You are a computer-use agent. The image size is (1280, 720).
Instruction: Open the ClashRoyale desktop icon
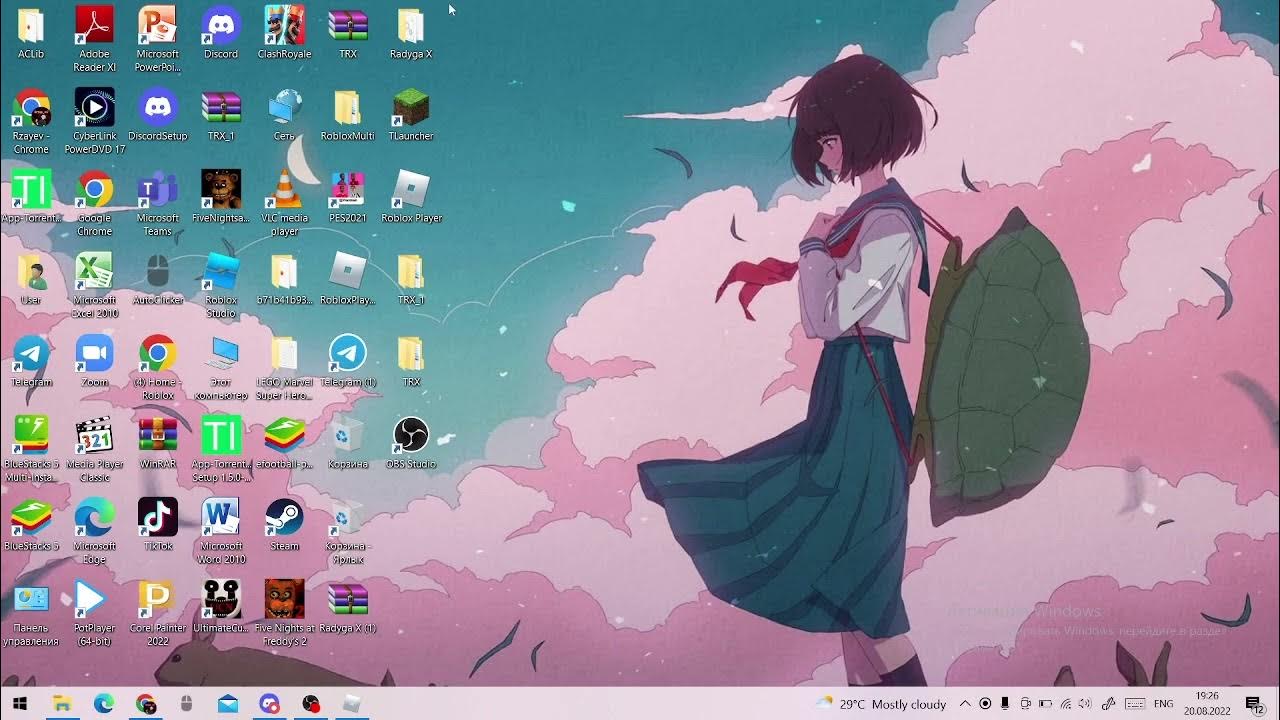tap(285, 33)
